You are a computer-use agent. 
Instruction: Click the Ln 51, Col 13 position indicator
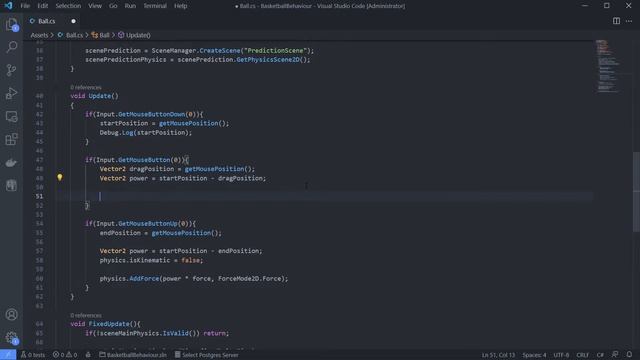click(498, 355)
